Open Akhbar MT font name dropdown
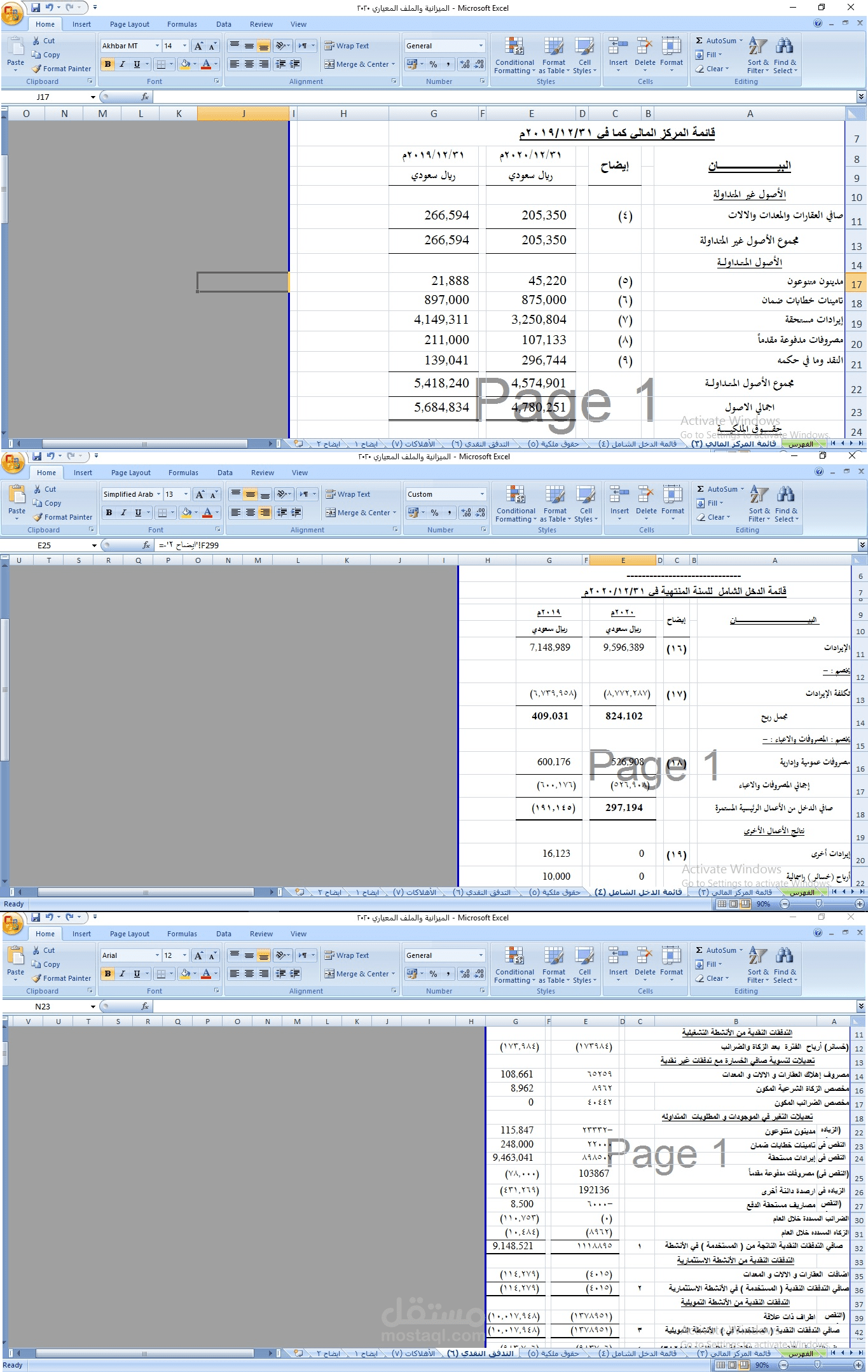The image size is (868, 1372). coord(157,46)
